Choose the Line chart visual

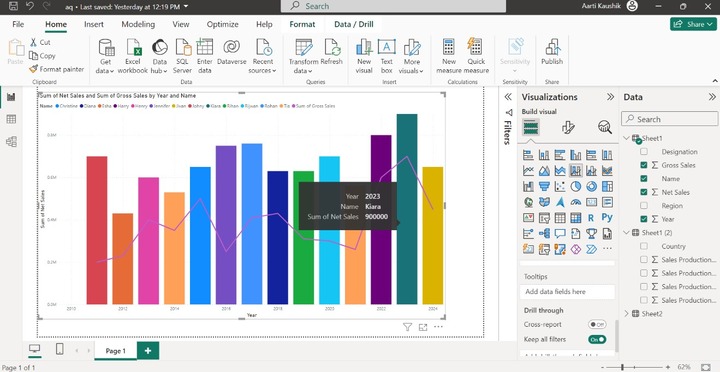[x=528, y=171]
